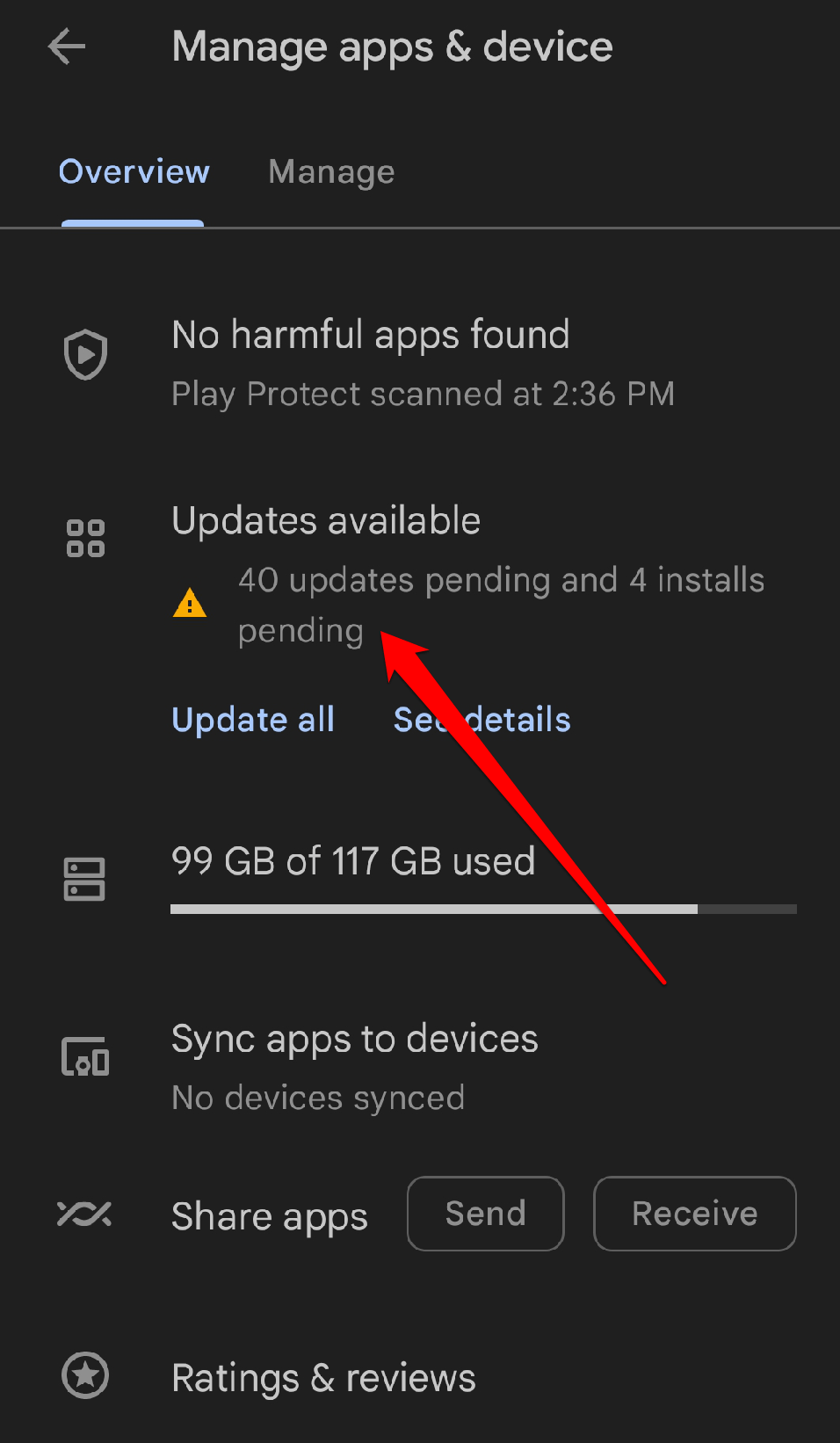
Task: Open Play Protect via the shield icon
Action: point(85,354)
